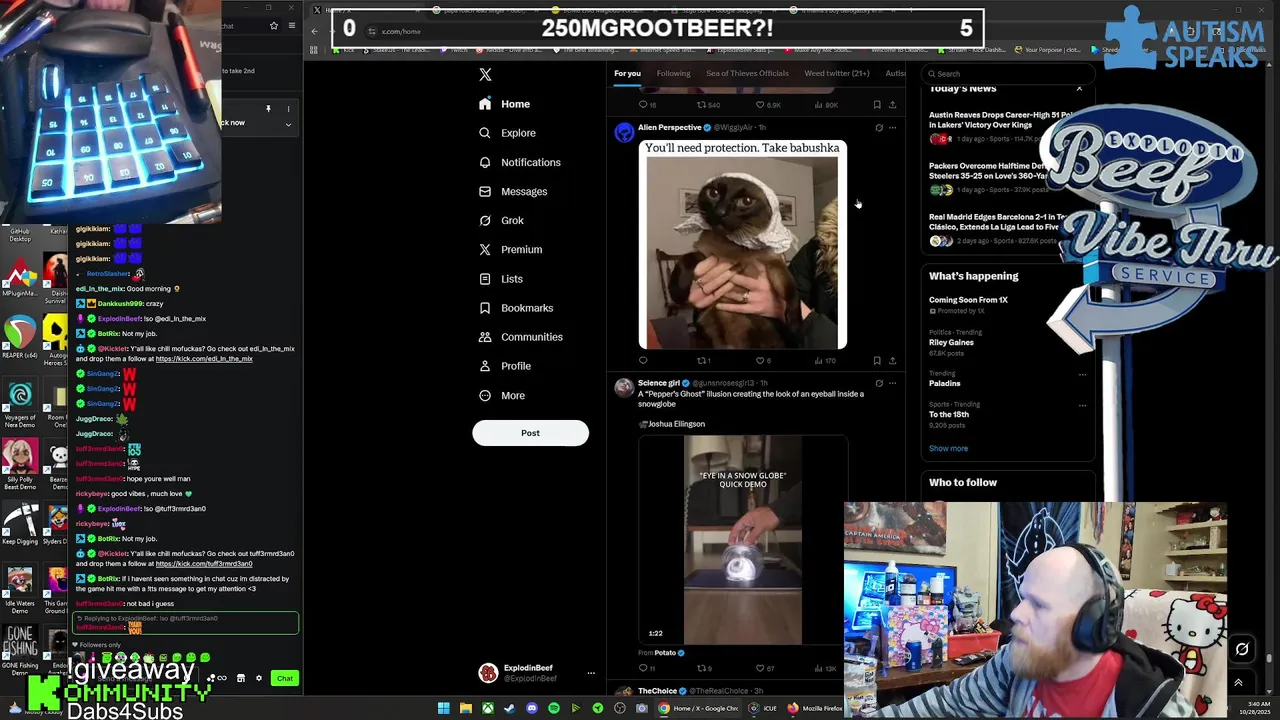This screenshot has height=720, width=1280.
Task: Switch to the Following tab
Action: coord(673,73)
